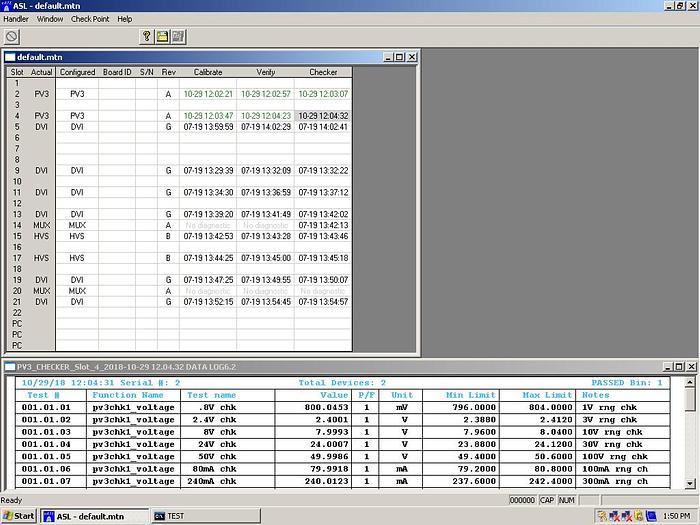The height and width of the screenshot is (525, 700).
Task: Open the Window menu
Action: point(49,19)
